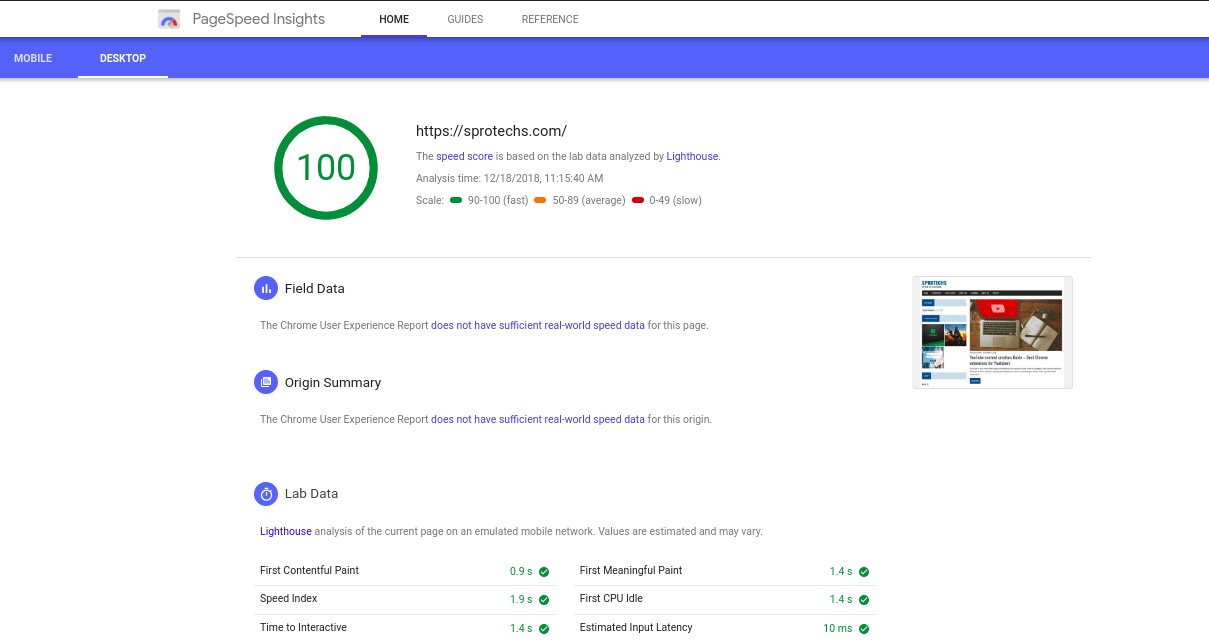Screen dimensions: 1209x643
Task: Click the First Contentful Paint metric label
Action: tap(309, 570)
